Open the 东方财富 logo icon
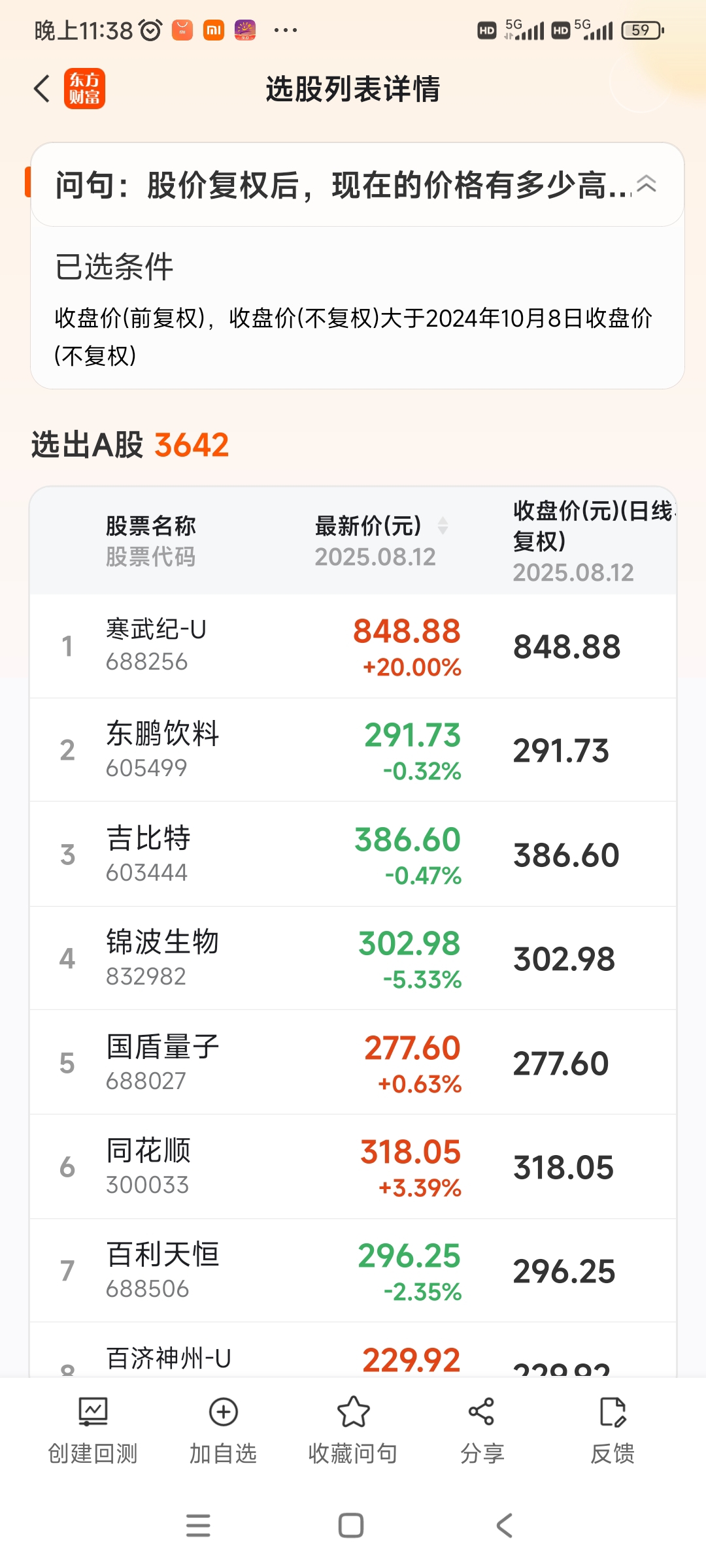The height and width of the screenshot is (1568, 706). [84, 88]
